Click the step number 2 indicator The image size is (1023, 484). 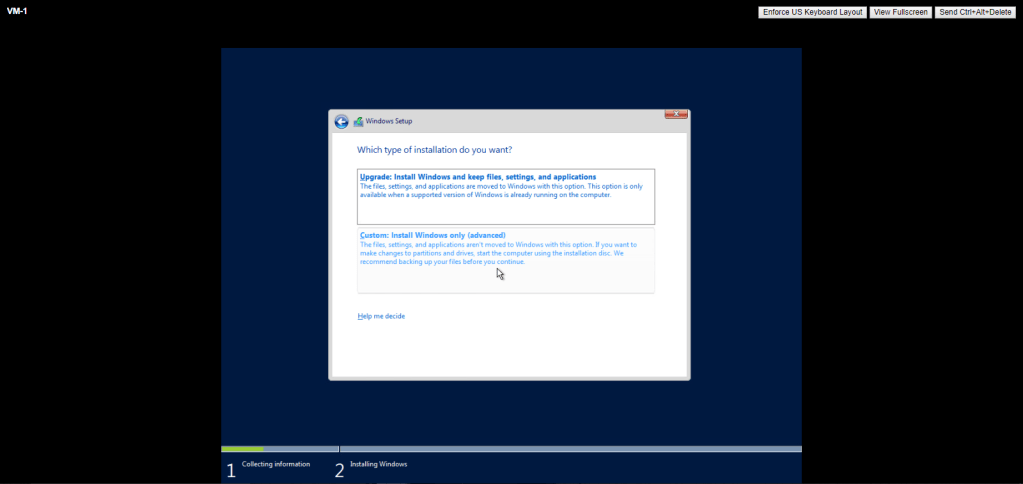(x=339, y=470)
